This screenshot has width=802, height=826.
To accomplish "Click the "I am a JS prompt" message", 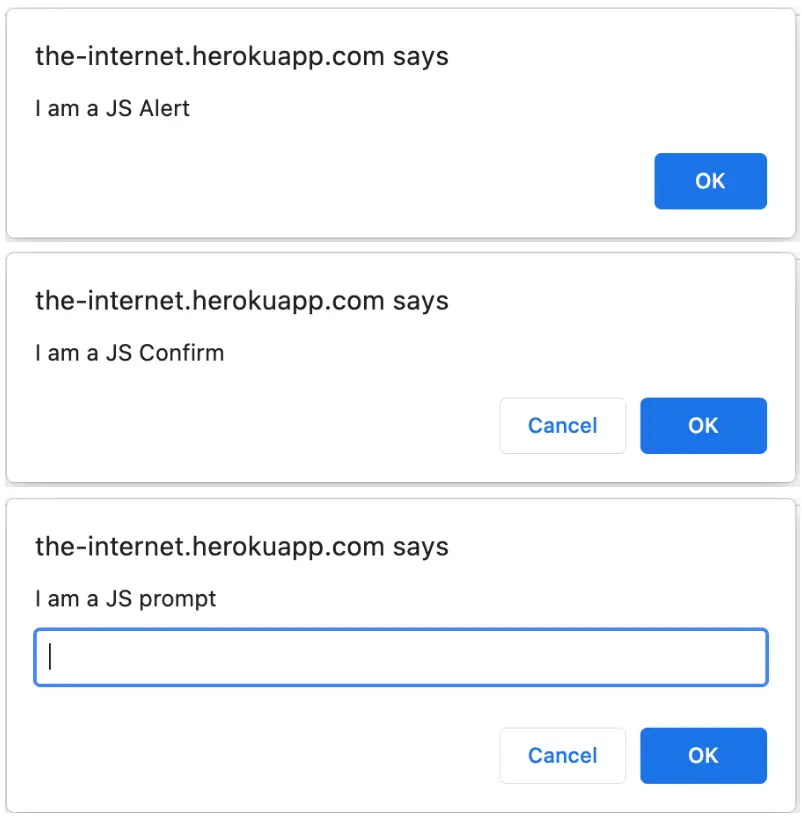I will coord(125,599).
